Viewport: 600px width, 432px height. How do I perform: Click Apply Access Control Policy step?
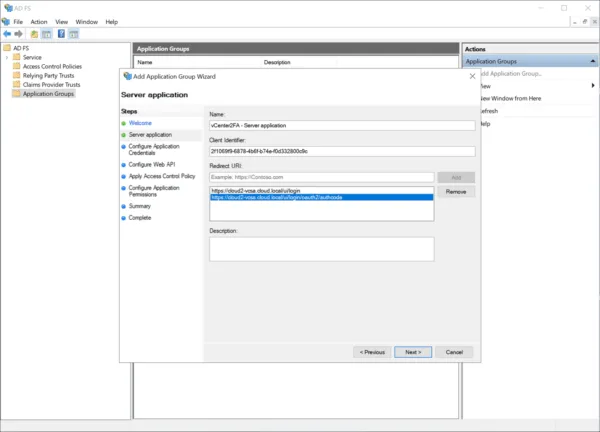[162, 176]
